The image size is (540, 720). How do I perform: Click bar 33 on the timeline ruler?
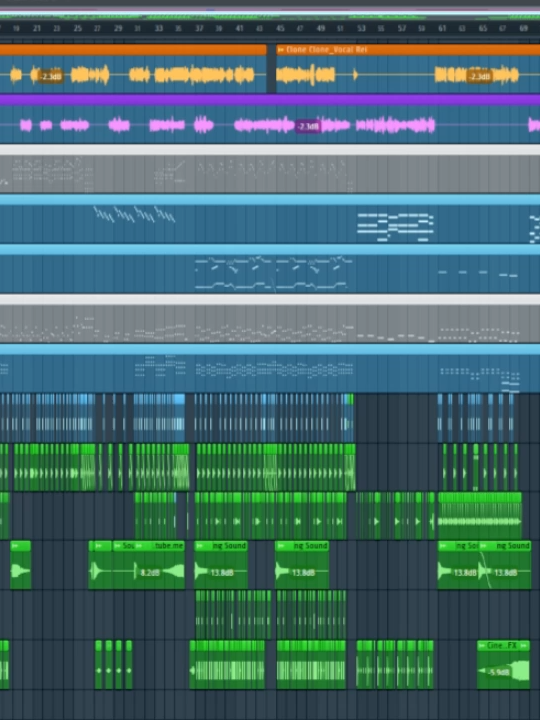[x=159, y=28]
